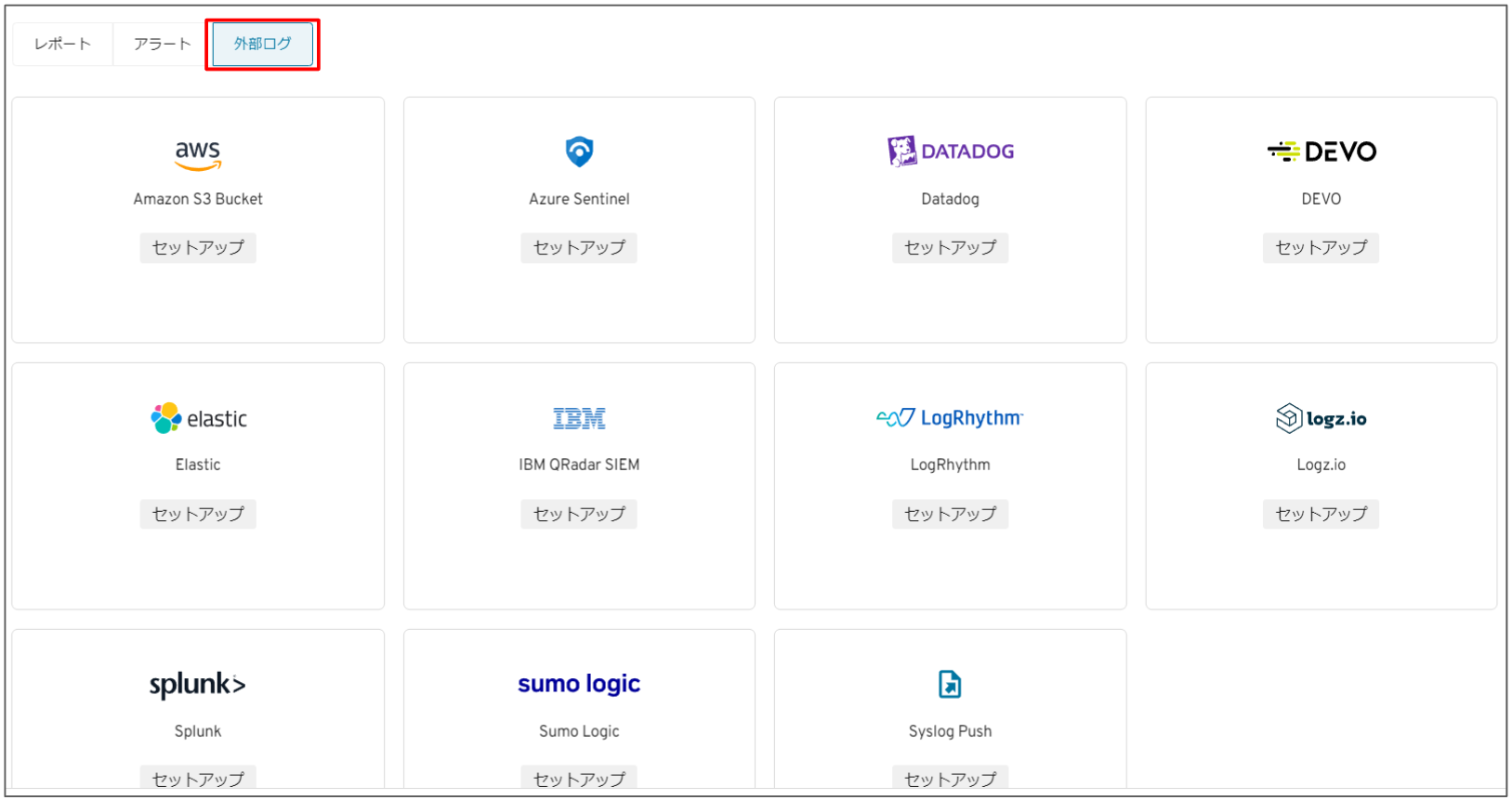Click セットアップ under Azure Sentinel
This screenshot has height=800, width=1512.
[x=579, y=248]
